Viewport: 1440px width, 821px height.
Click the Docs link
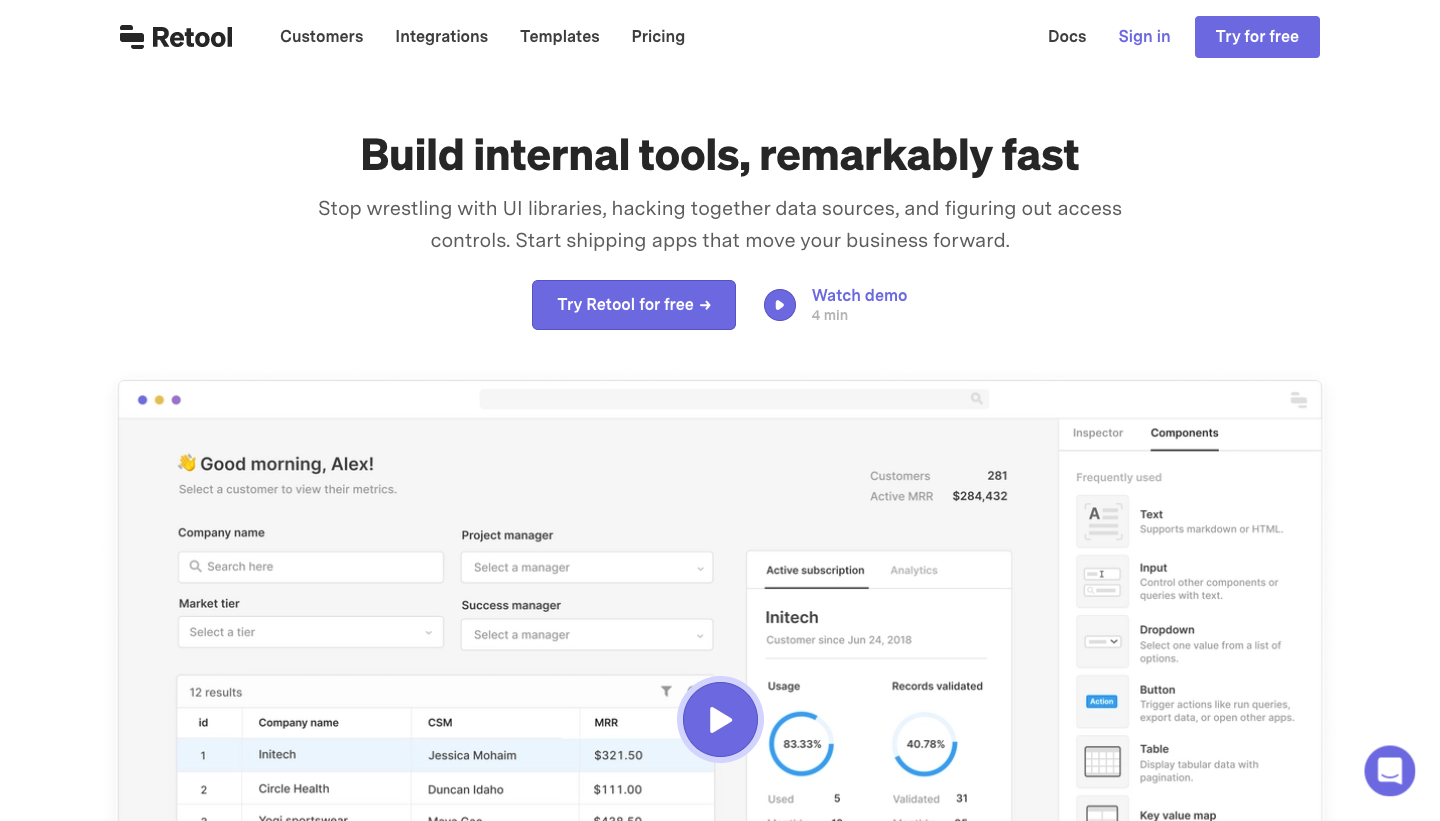tap(1067, 37)
